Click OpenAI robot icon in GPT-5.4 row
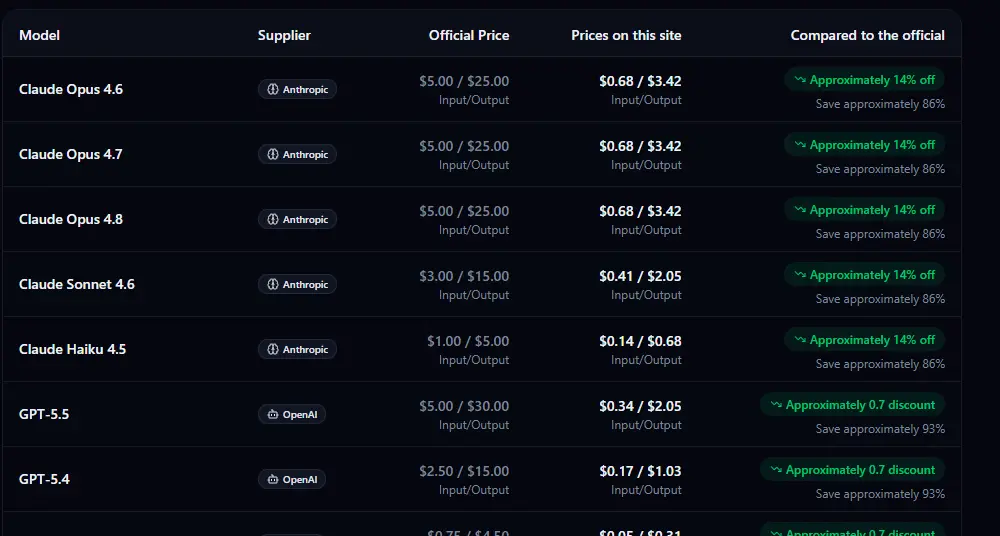 [273, 479]
